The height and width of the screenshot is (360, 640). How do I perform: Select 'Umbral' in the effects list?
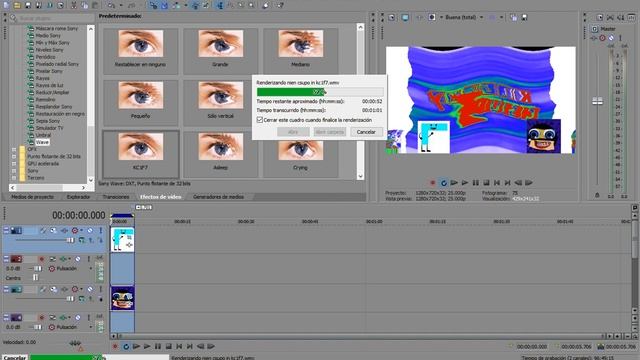tap(43, 135)
